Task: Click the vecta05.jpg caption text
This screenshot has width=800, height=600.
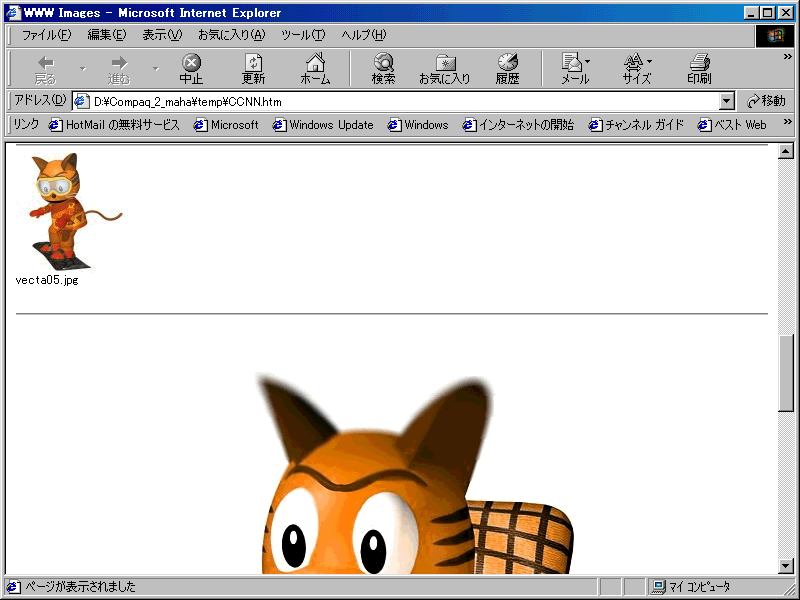Action: point(47,280)
